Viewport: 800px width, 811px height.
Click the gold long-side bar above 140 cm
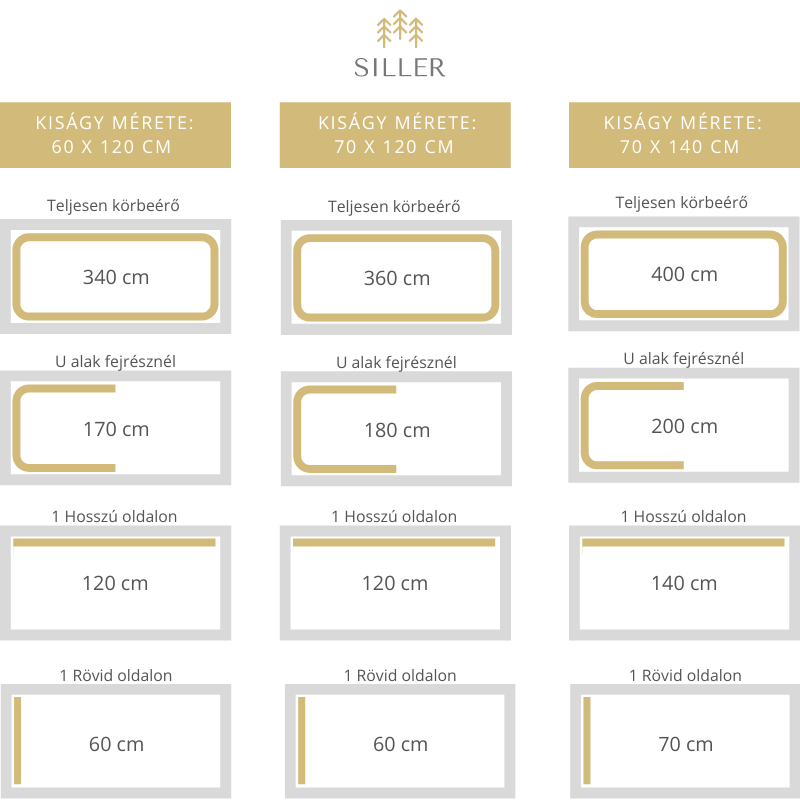tap(683, 543)
